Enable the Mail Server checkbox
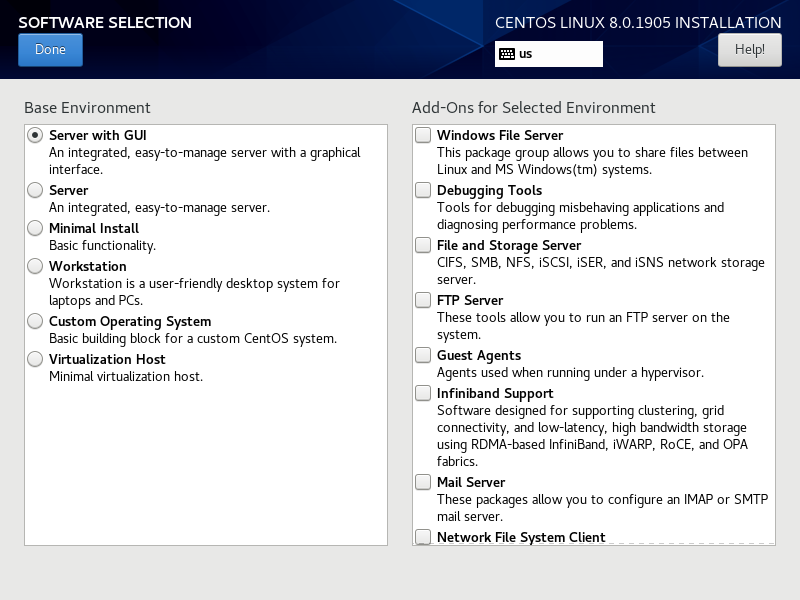The image size is (800, 600). (x=423, y=482)
